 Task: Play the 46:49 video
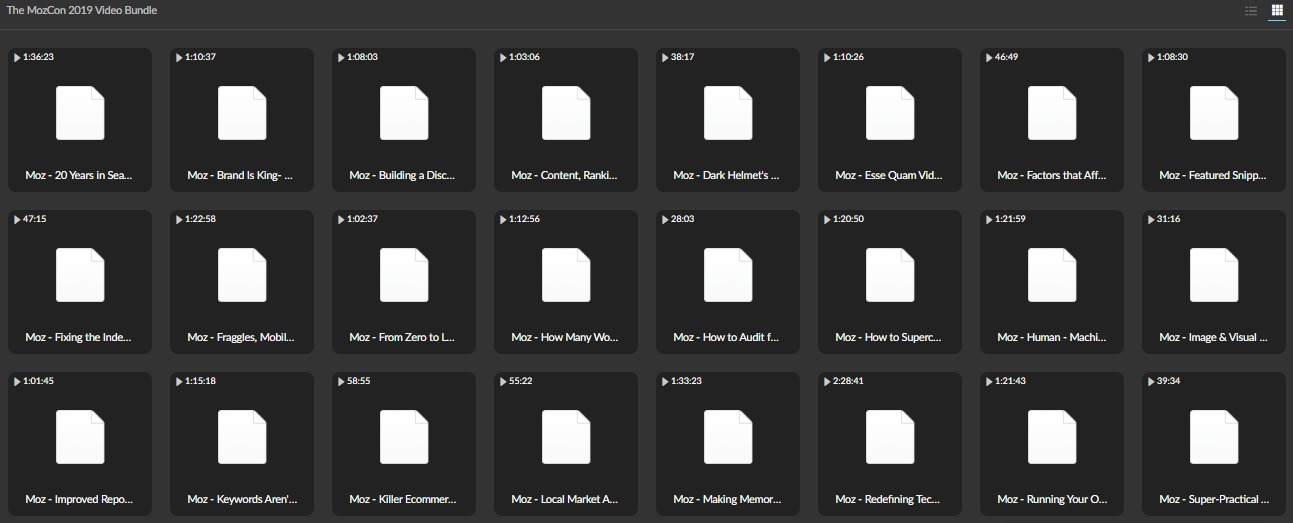989,57
